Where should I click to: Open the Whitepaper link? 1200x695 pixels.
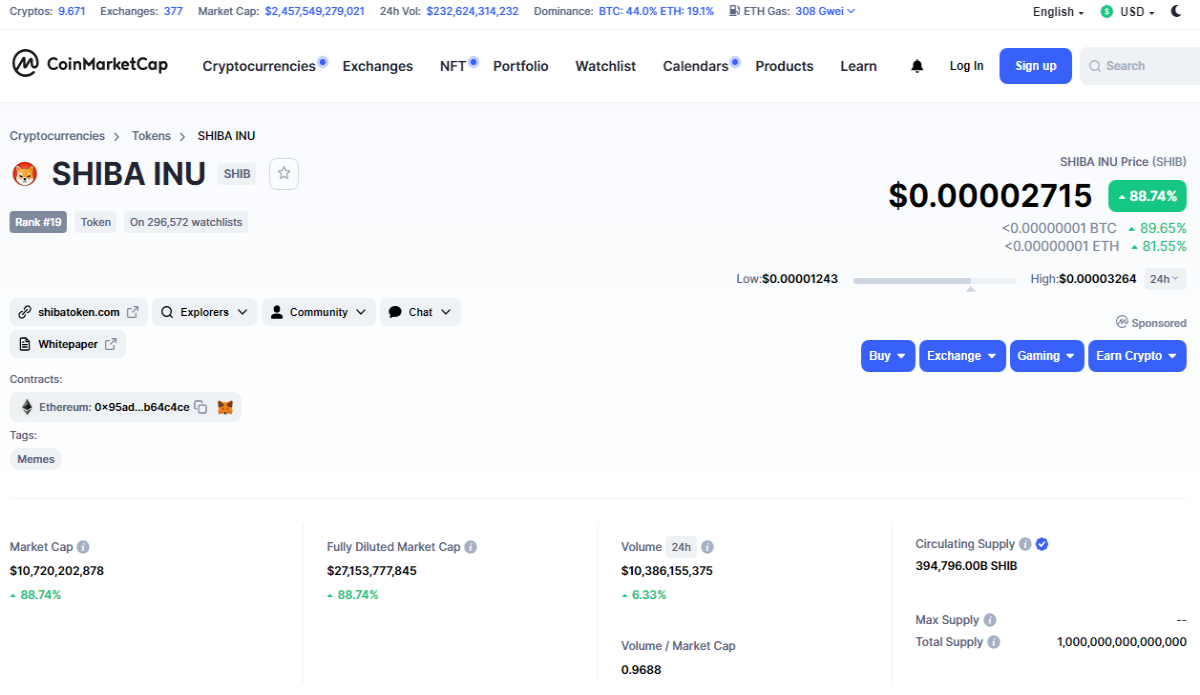pyautogui.click(x=68, y=344)
